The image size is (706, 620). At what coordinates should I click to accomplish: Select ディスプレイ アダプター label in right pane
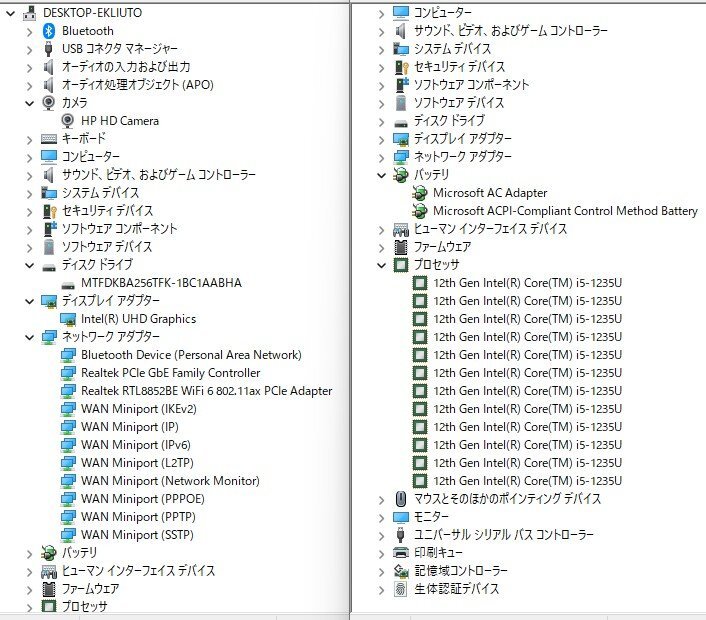tap(462, 139)
